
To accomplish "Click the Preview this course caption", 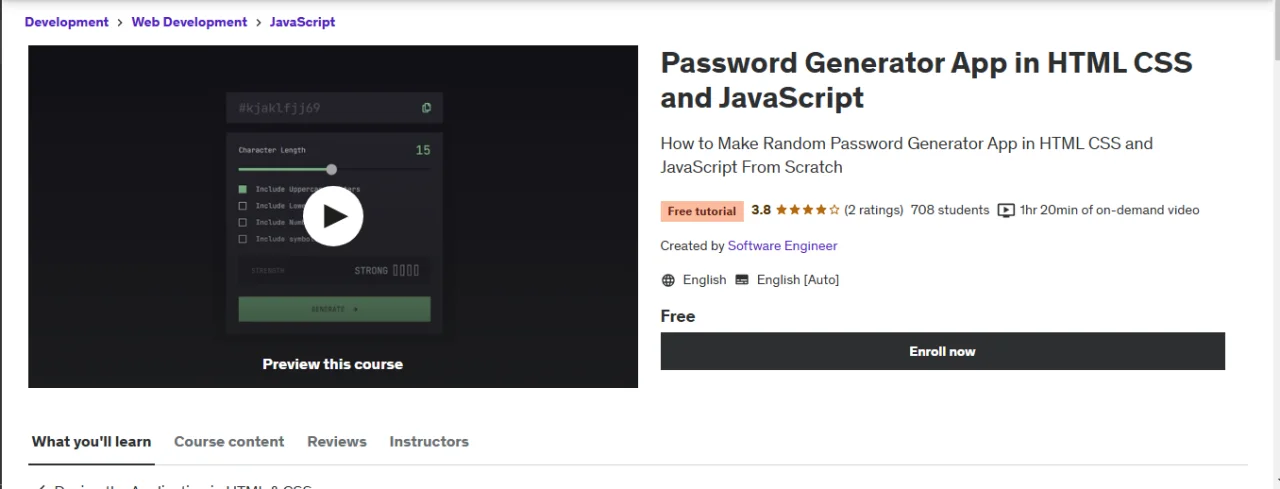I will point(333,364).
